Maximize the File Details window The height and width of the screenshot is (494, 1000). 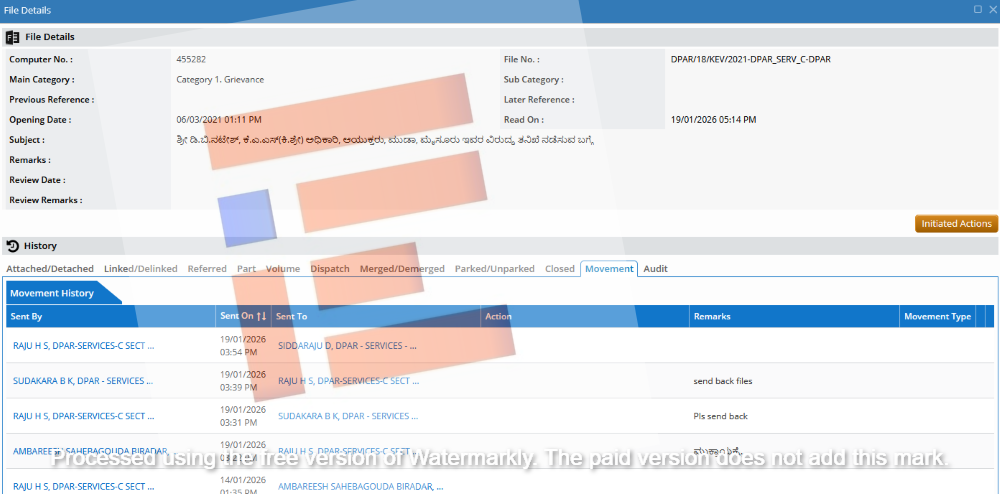tap(977, 9)
